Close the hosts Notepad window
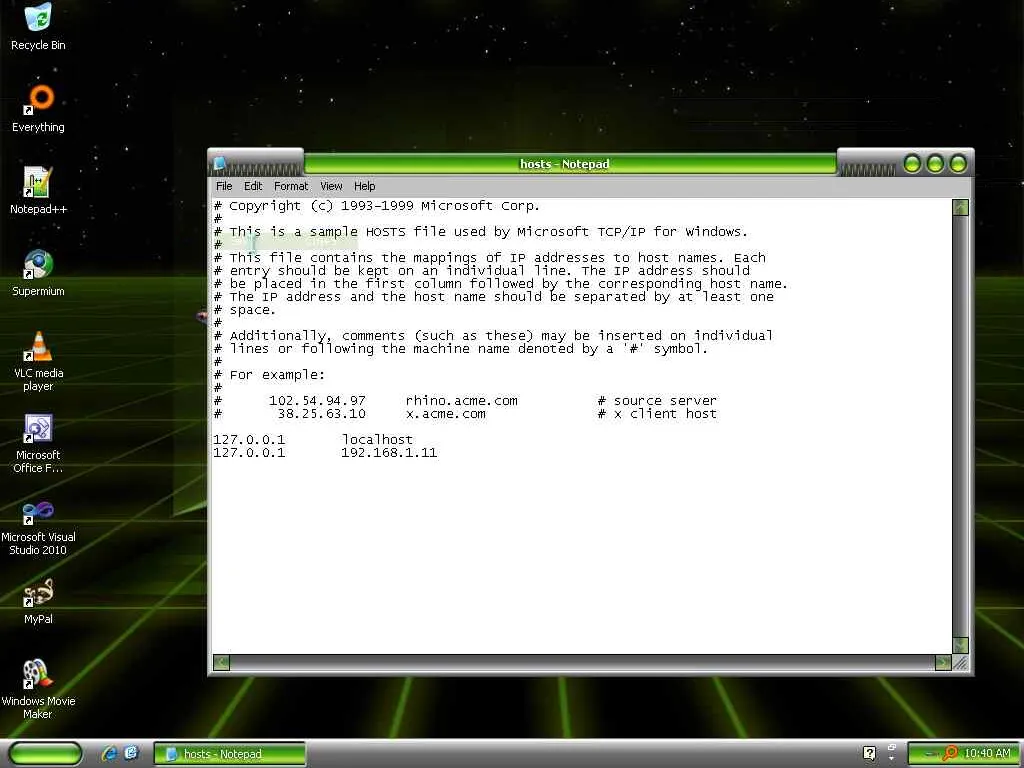The height and width of the screenshot is (768, 1024). coord(957,163)
